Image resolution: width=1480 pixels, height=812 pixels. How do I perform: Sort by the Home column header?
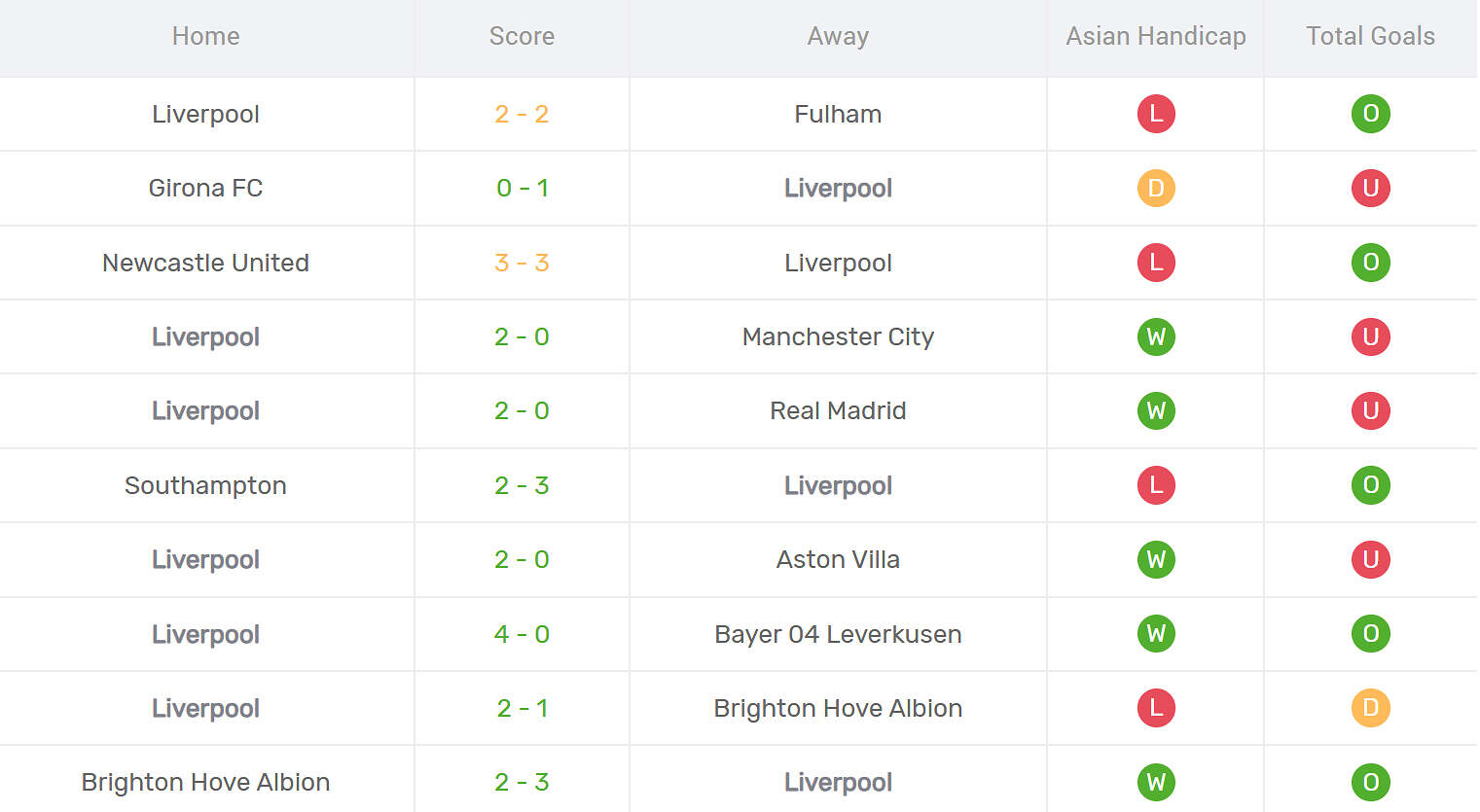(205, 36)
